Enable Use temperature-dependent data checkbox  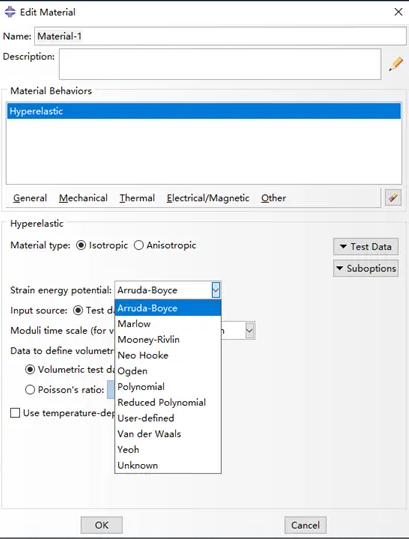(15, 413)
